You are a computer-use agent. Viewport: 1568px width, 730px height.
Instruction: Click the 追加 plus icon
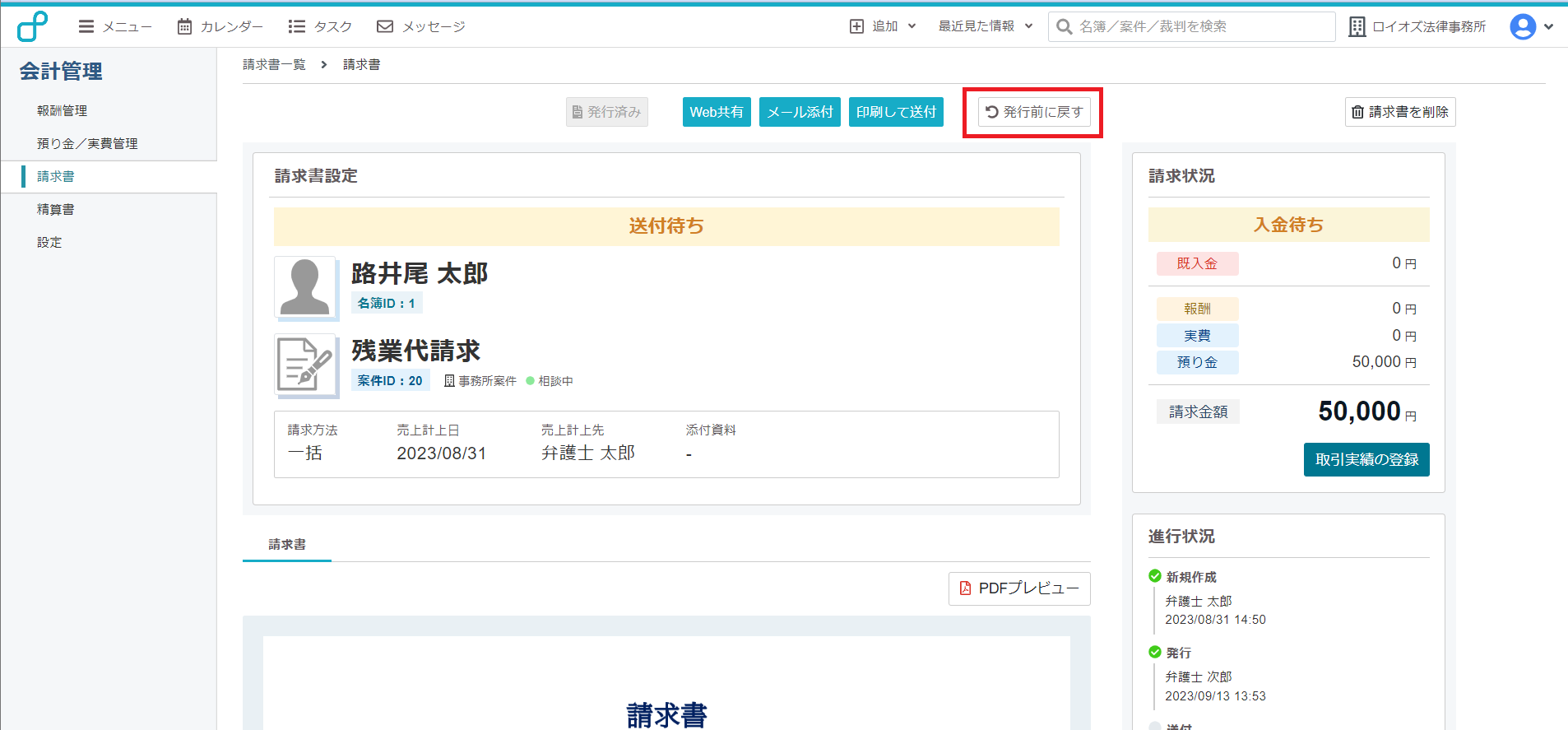pos(856,26)
